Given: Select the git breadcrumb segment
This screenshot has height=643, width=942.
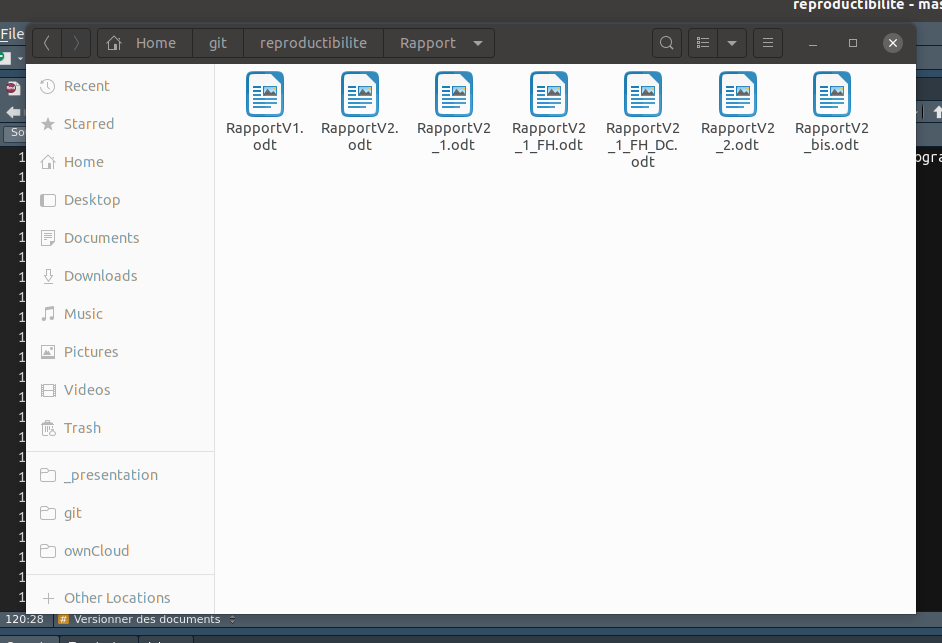Looking at the screenshot, I should click(x=218, y=43).
